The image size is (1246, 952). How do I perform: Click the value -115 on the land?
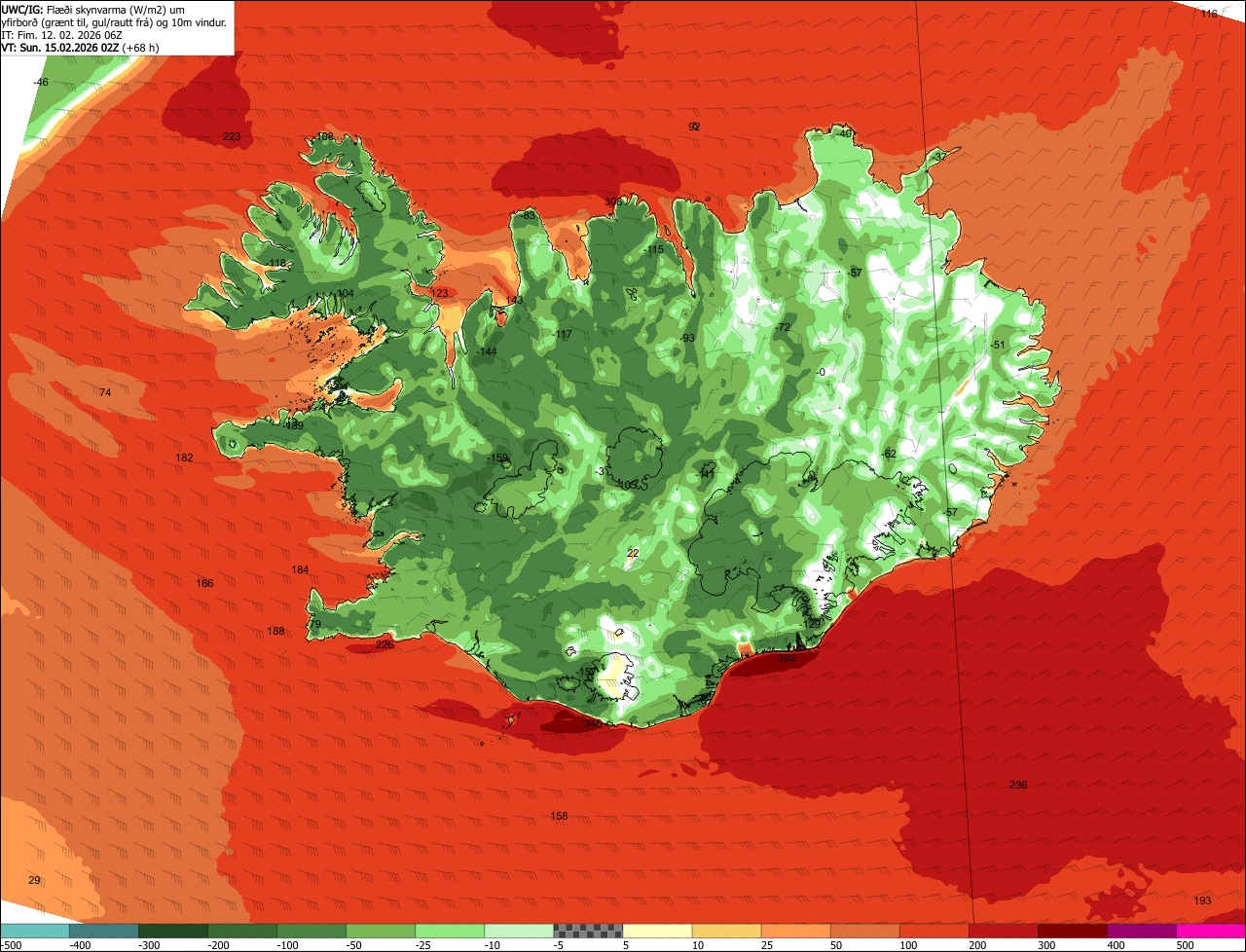(654, 250)
